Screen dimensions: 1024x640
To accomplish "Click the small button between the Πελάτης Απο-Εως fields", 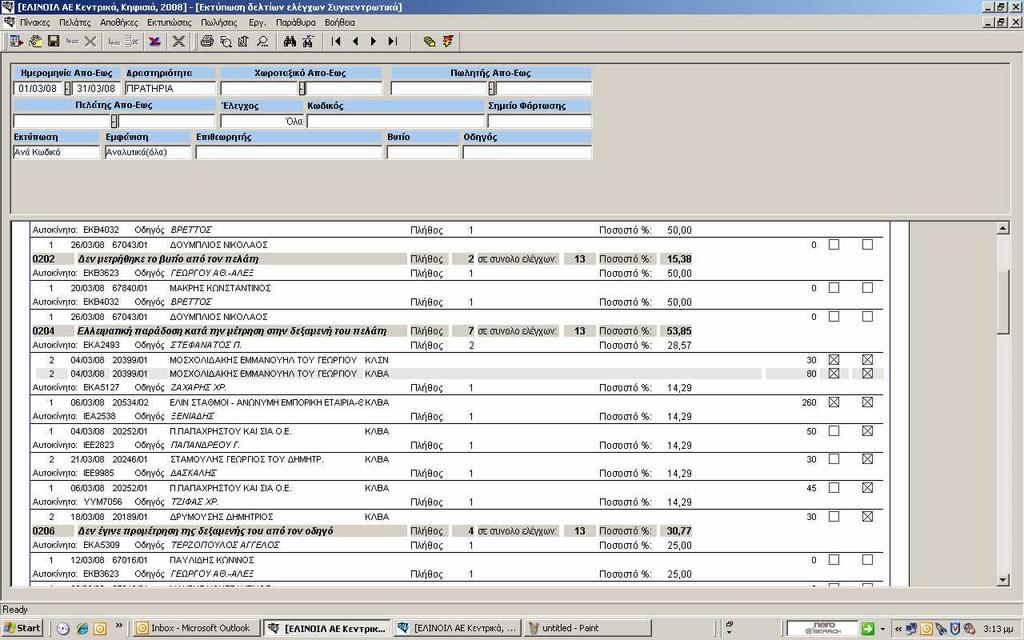I will 114,121.
